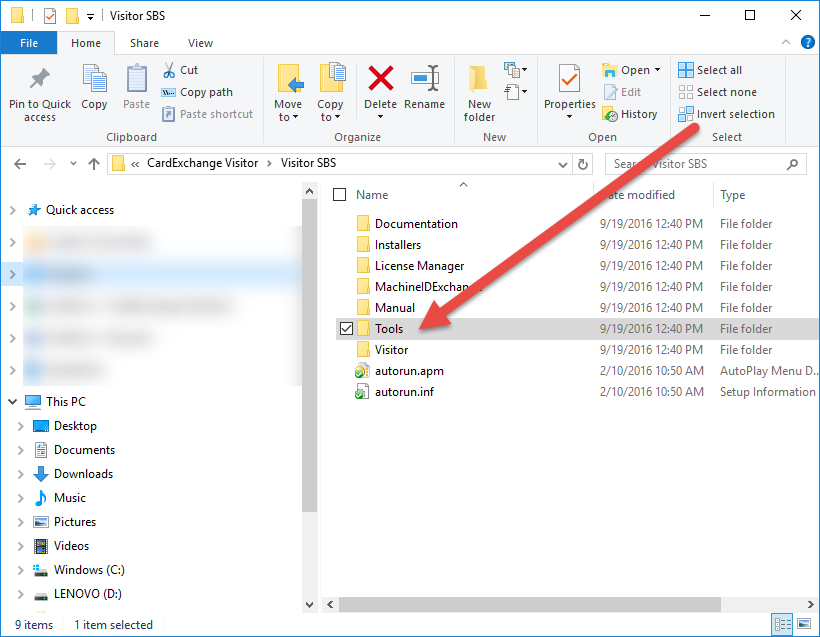
Task: Select LENOVO (D:) drive in navigation pane
Action: pyautogui.click(x=87, y=594)
